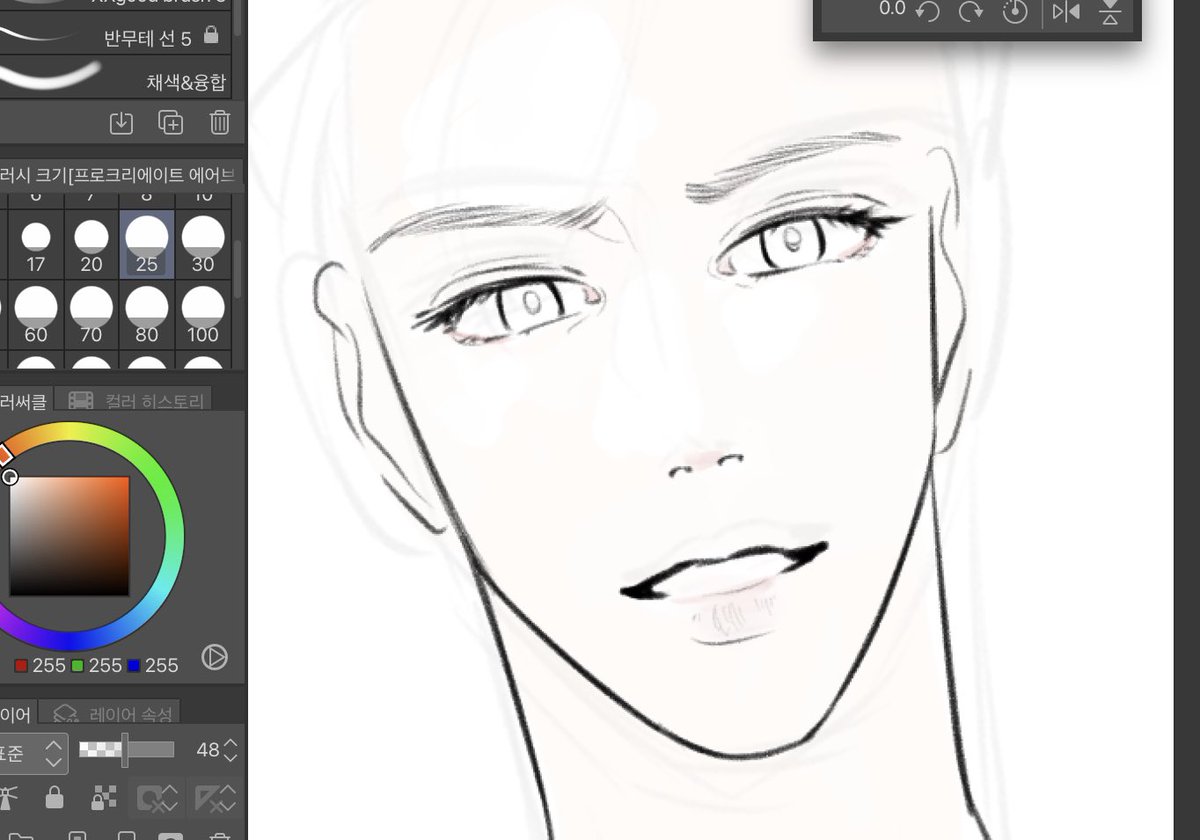This screenshot has width=1200, height=840.
Task: Choose brush size 80
Action: 147,314
